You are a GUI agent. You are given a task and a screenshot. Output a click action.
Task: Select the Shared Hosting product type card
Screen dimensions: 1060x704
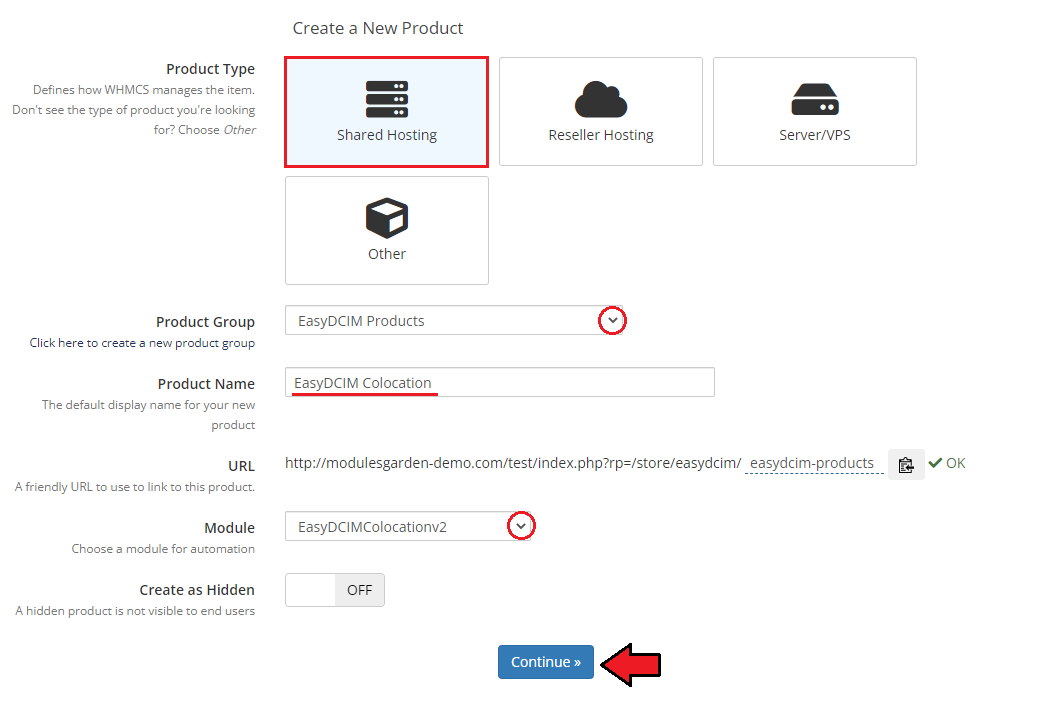(387, 112)
